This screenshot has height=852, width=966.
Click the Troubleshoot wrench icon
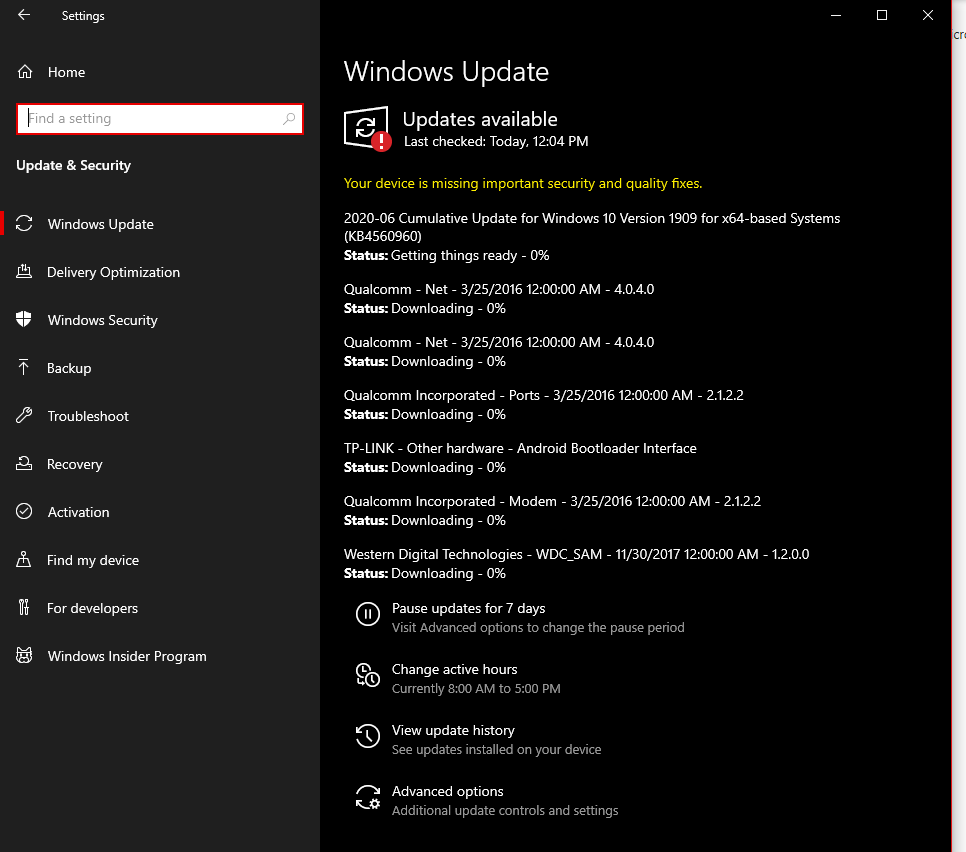point(24,415)
